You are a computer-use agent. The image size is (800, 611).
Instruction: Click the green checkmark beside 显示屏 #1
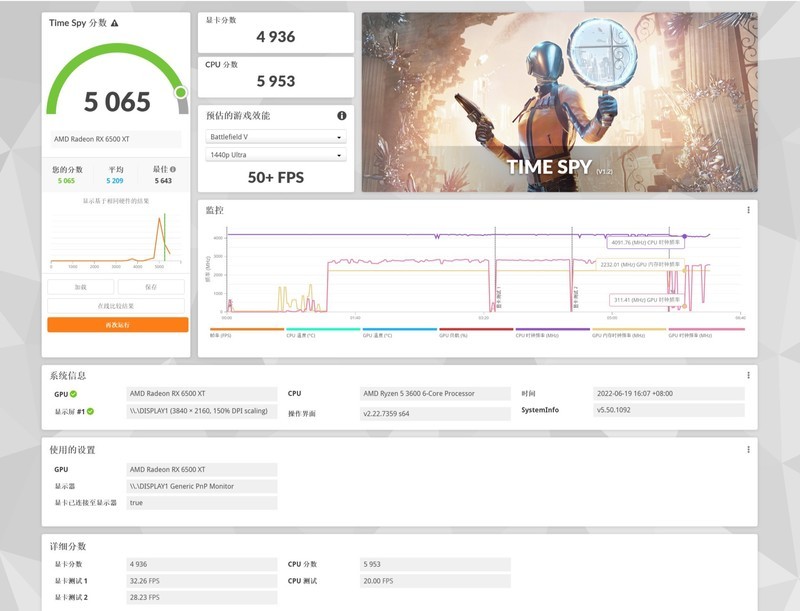[x=88, y=410]
